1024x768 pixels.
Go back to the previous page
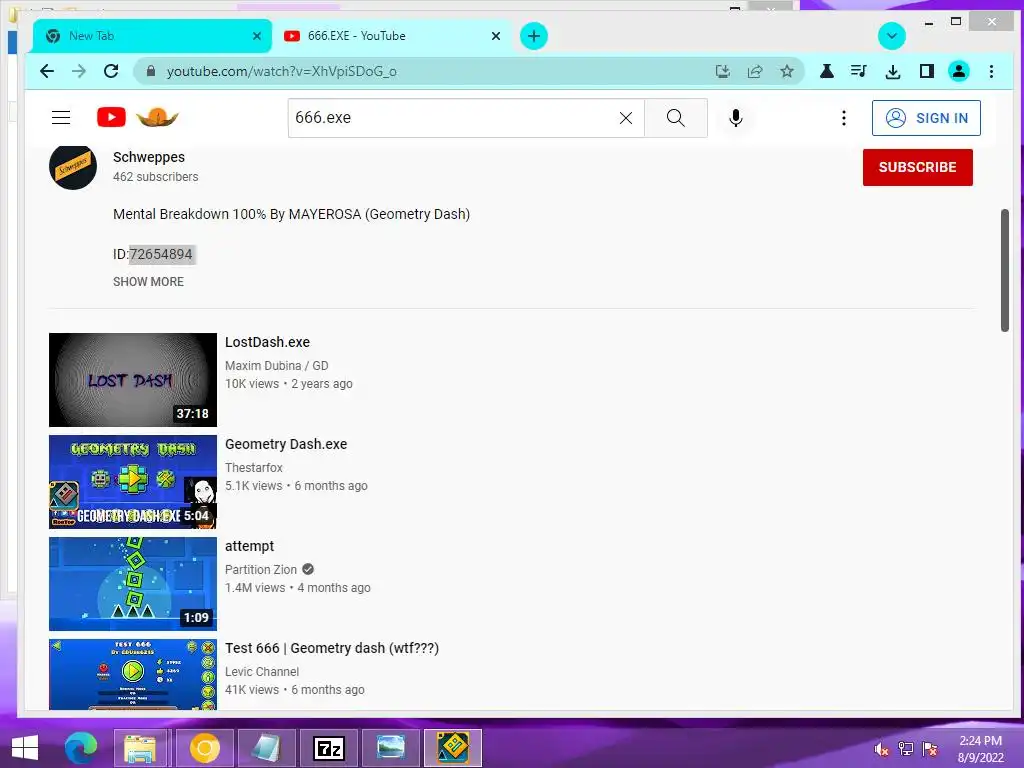coord(47,71)
